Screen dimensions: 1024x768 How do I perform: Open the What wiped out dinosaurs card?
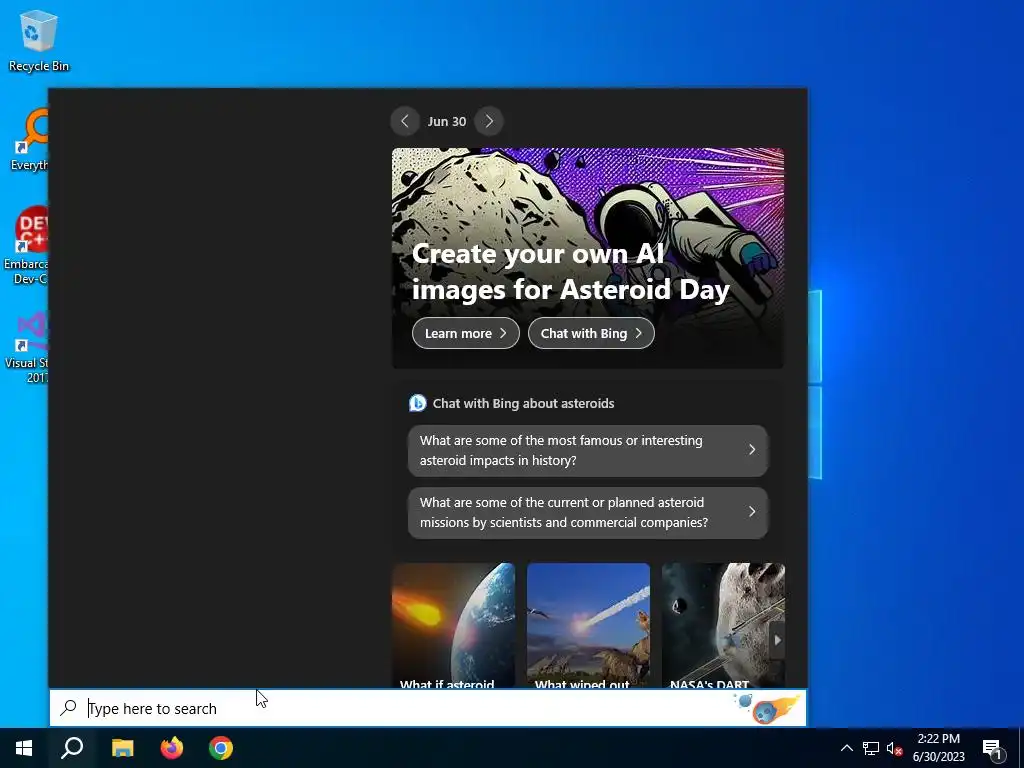(x=588, y=625)
